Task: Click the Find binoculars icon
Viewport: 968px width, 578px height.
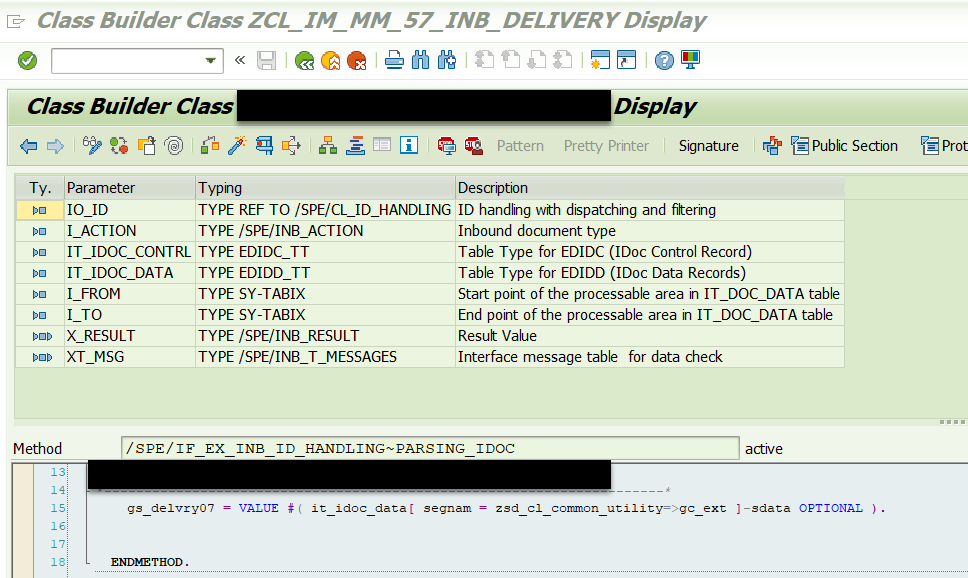Action: (x=420, y=61)
